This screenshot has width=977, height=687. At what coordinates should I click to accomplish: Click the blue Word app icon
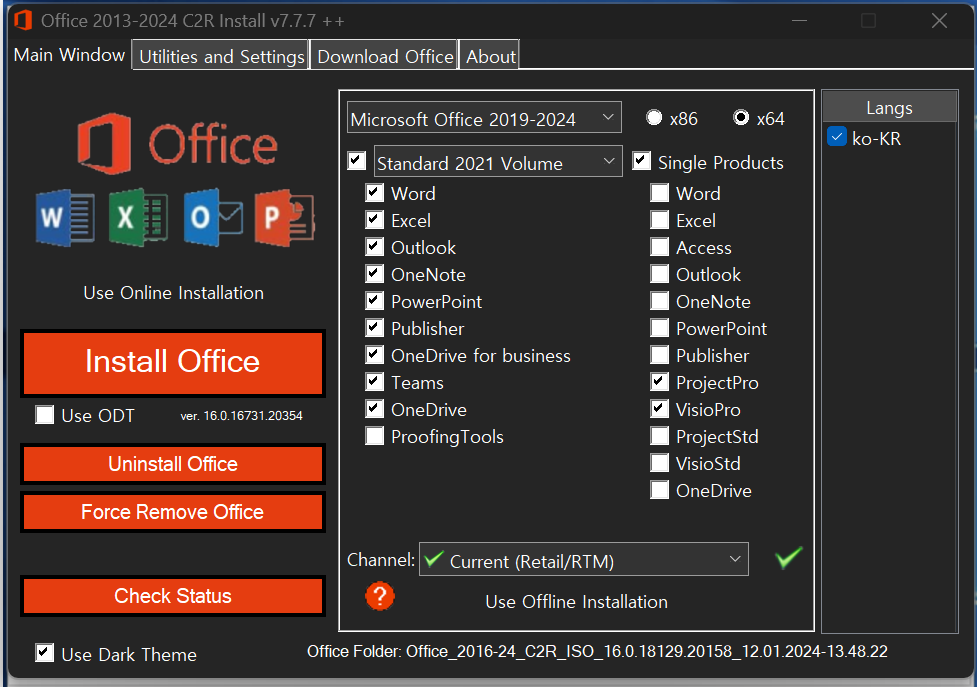point(65,218)
